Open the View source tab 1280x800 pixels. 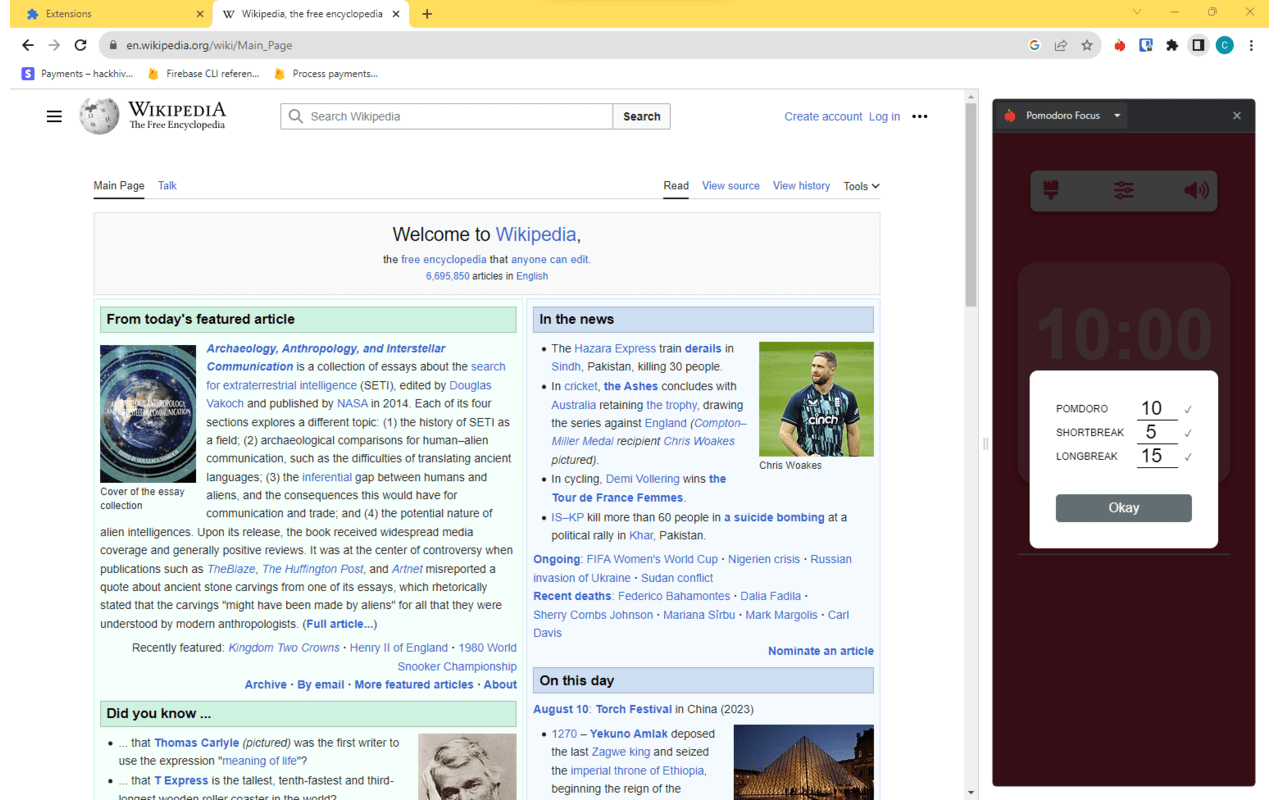tap(731, 186)
